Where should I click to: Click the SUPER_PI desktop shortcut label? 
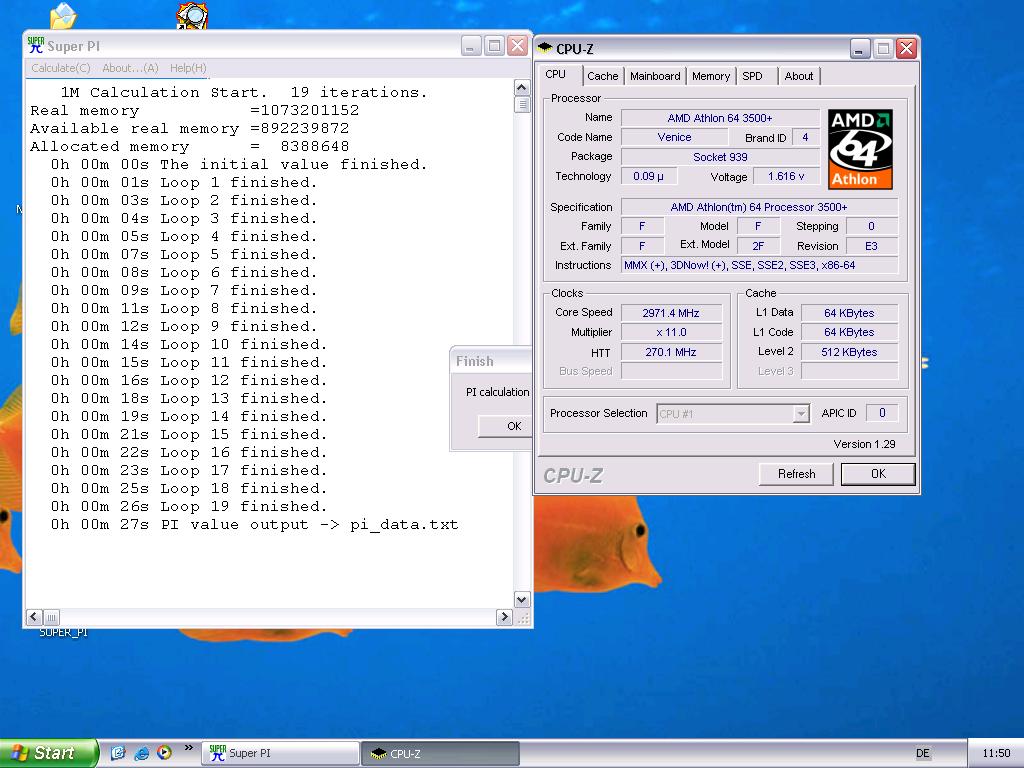click(x=63, y=632)
